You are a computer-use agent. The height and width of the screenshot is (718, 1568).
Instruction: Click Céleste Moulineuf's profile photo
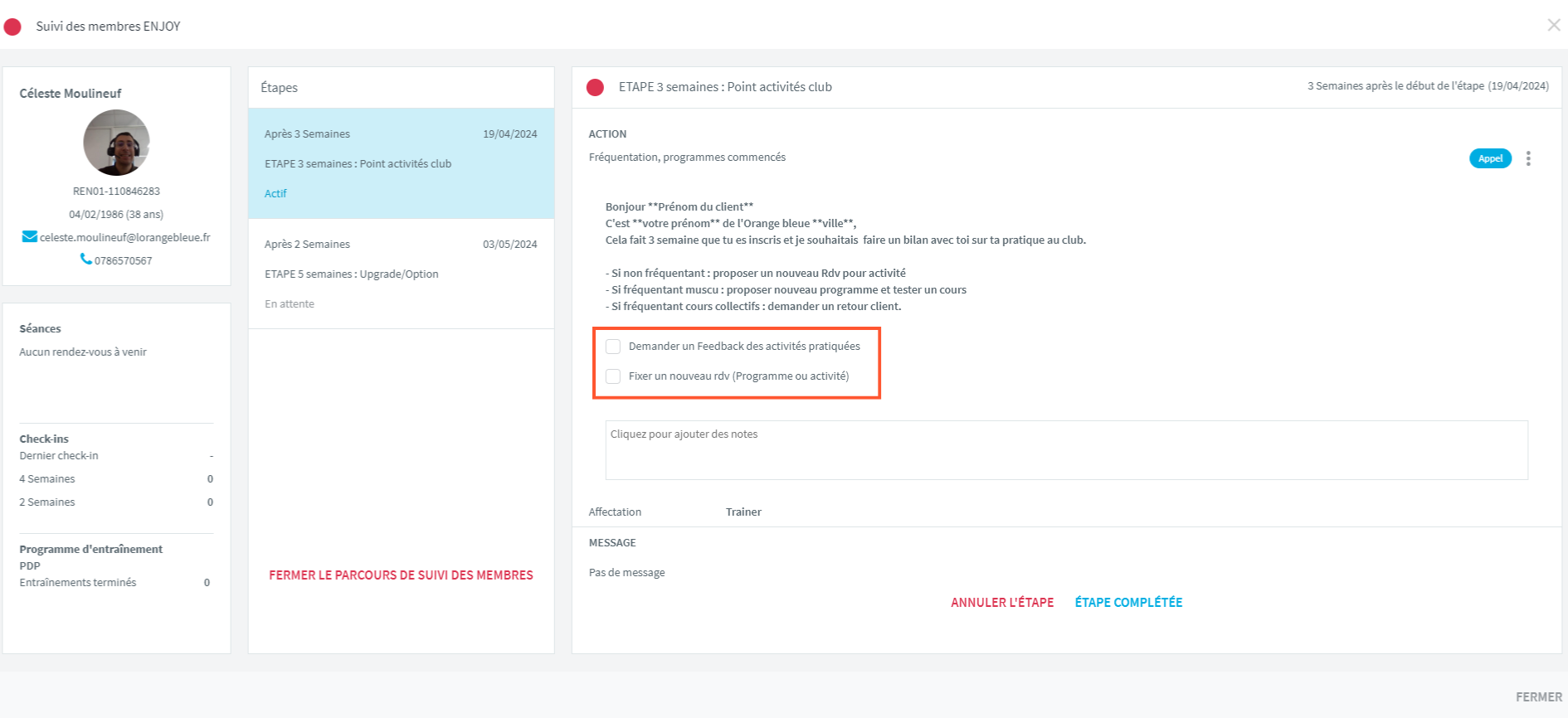point(116,143)
